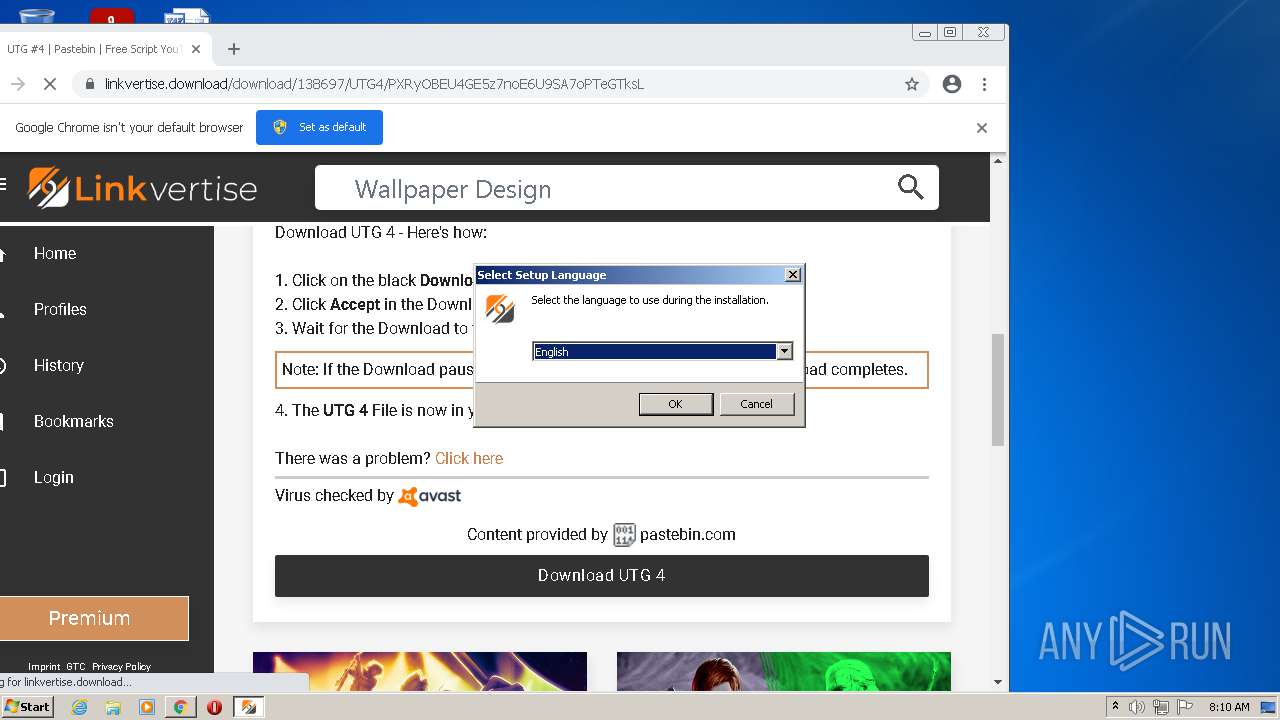
Task: Click Chrome taskbar icon
Action: 181,707
